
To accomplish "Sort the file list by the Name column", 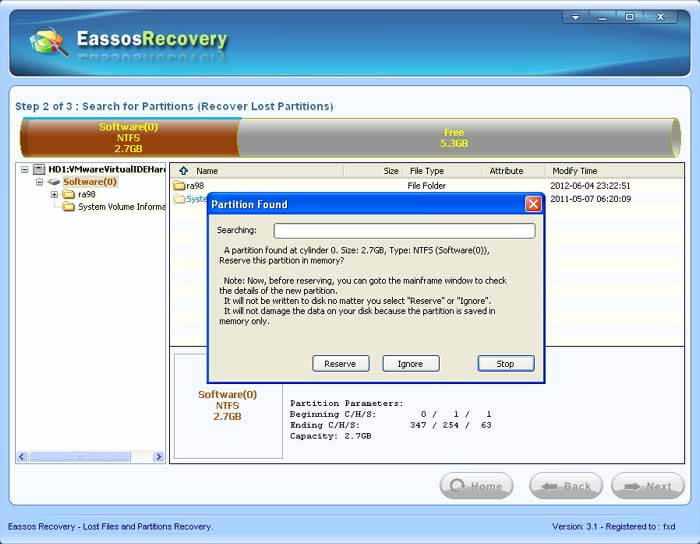I will point(207,171).
